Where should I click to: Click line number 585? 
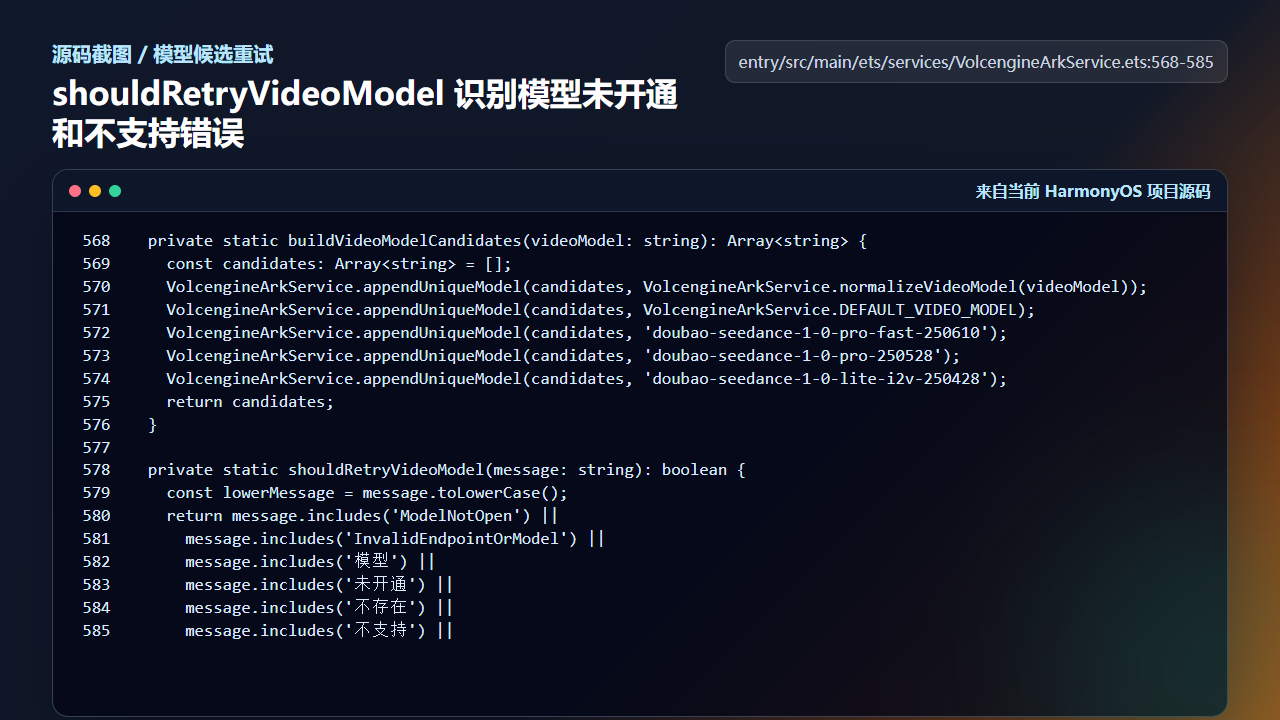97,631
